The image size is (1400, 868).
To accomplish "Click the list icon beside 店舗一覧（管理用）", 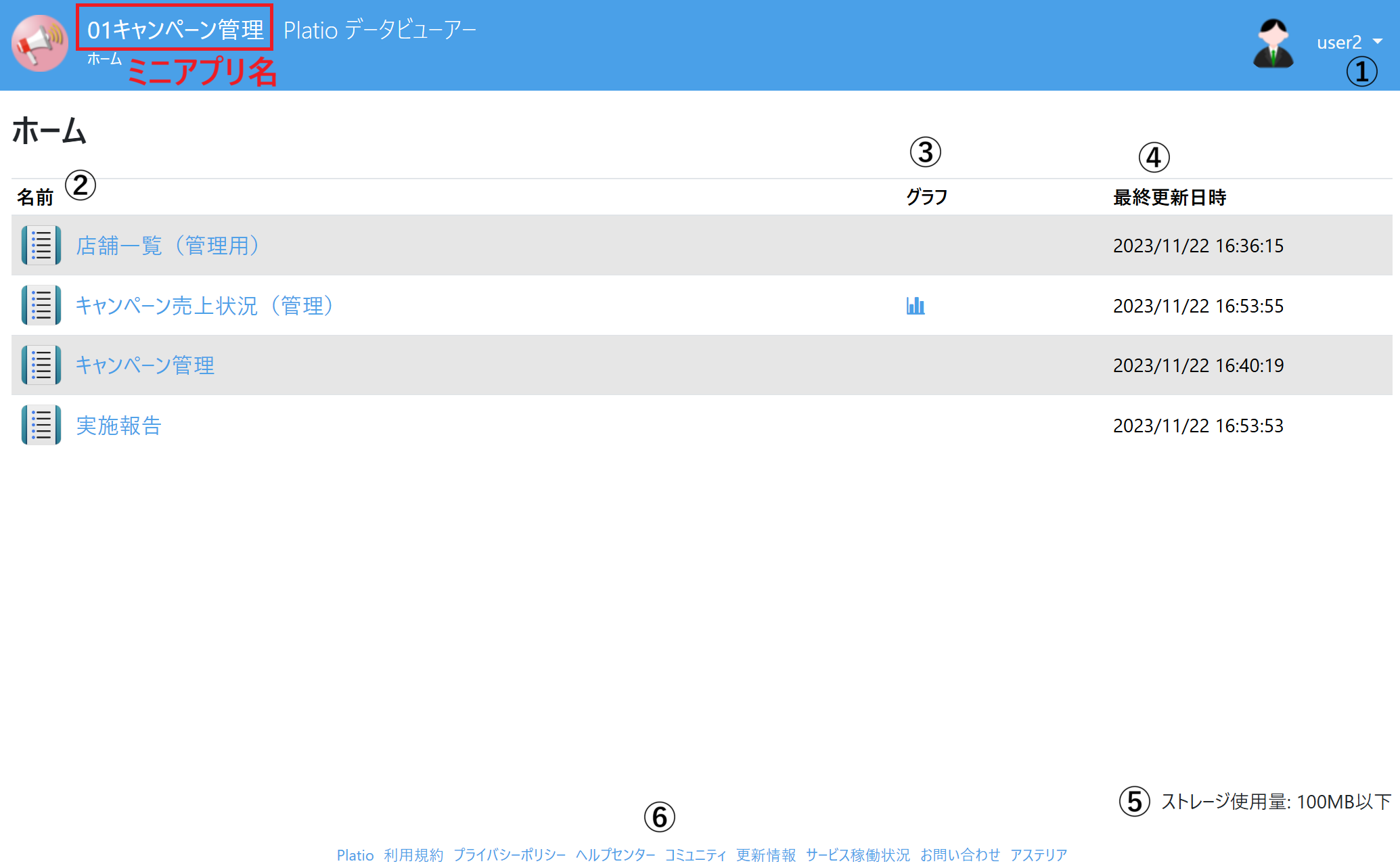I will (x=41, y=245).
